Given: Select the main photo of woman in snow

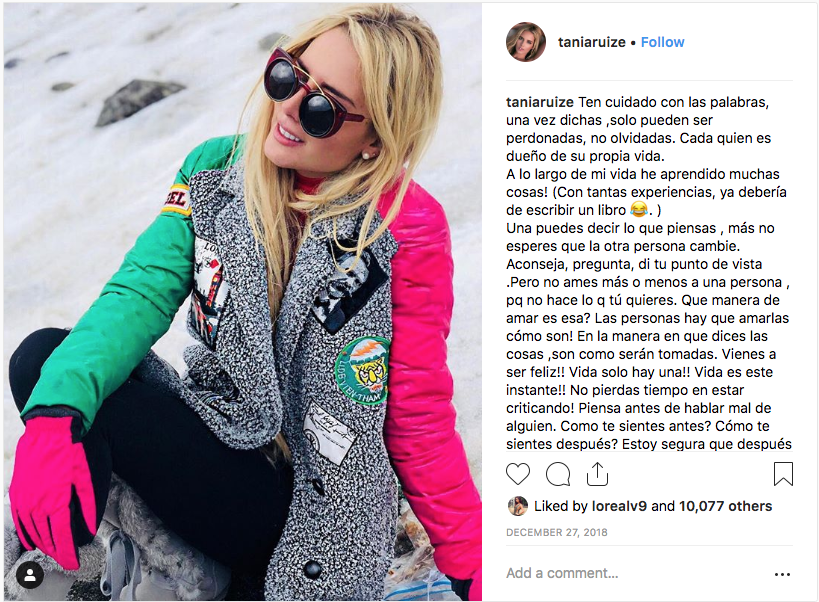Looking at the screenshot, I should pos(243,302).
